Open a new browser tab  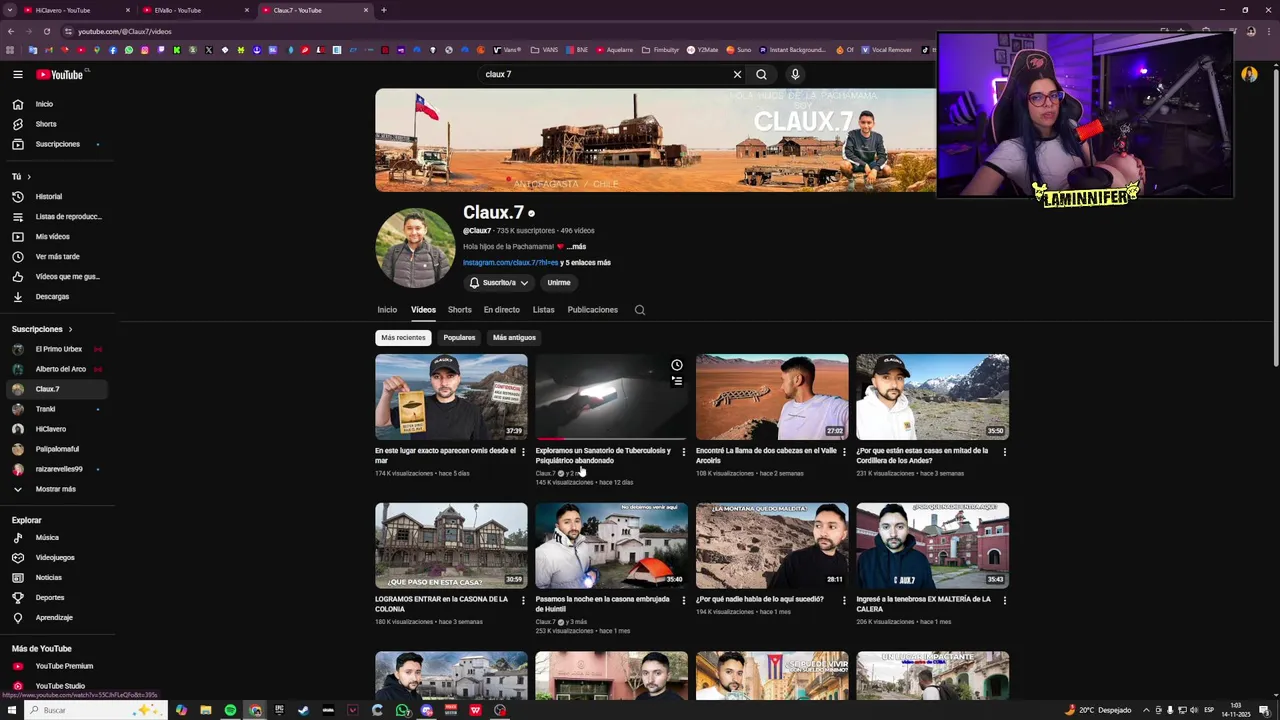[x=384, y=10]
